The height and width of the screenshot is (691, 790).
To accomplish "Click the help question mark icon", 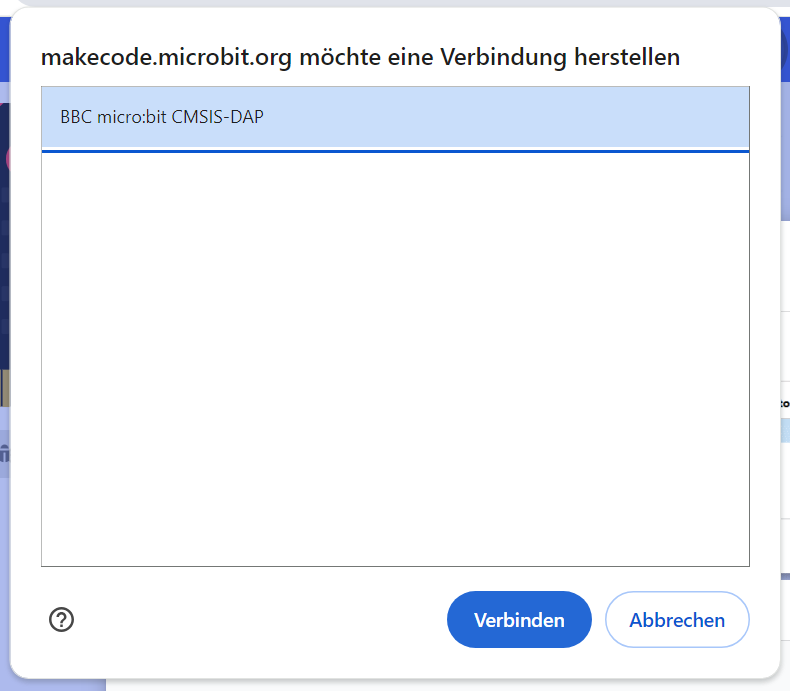I will tap(62, 620).
